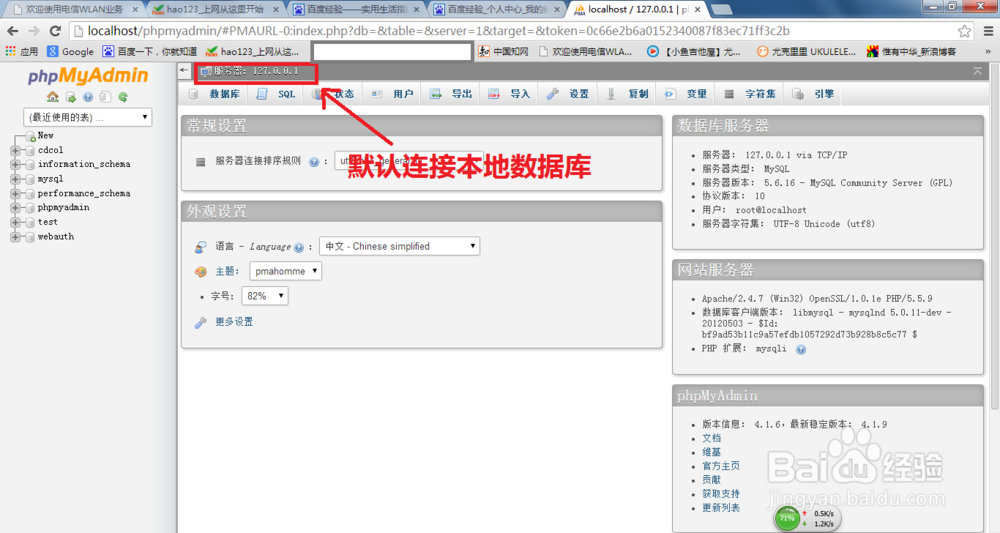Click help icon next to Language label
The width and height of the screenshot is (1000, 533).
pos(299,247)
